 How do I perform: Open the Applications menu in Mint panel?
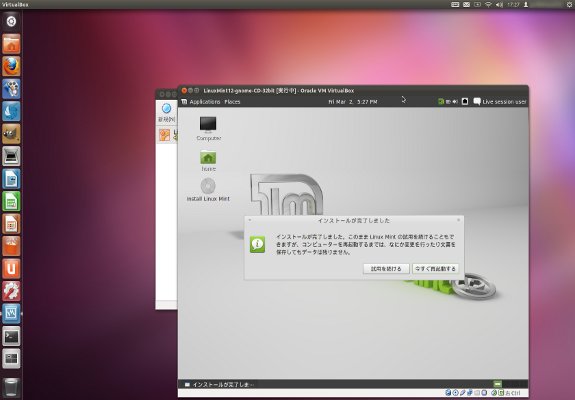tap(205, 102)
